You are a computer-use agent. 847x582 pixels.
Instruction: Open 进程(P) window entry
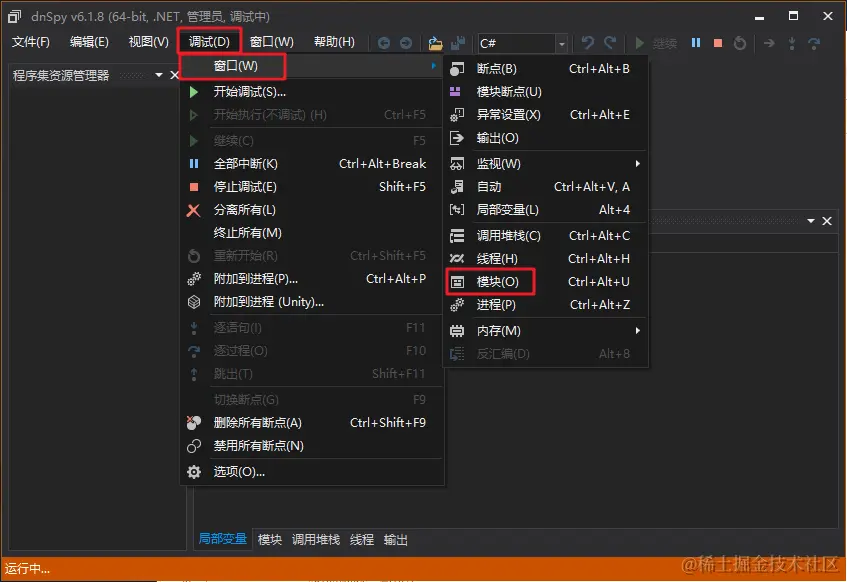pos(546,305)
